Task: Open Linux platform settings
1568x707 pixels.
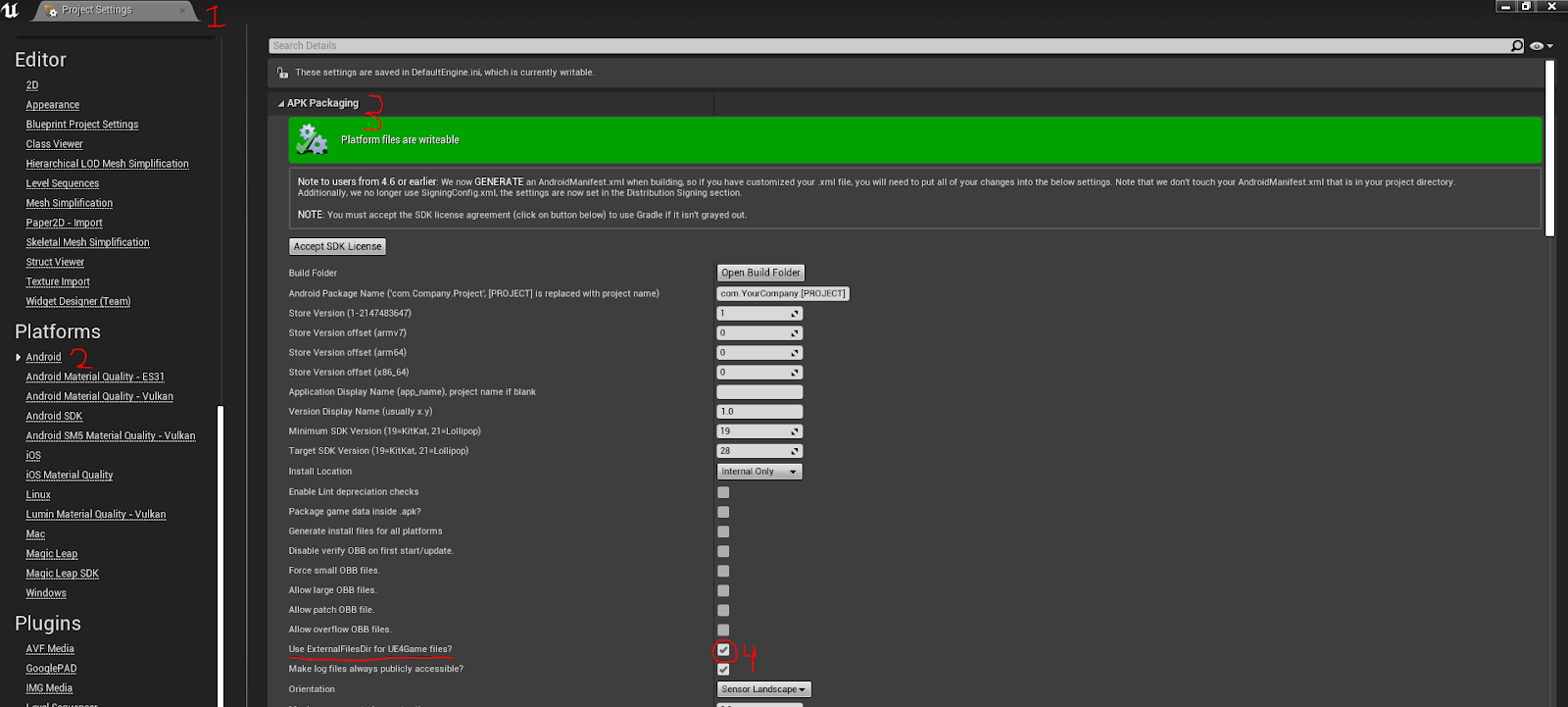Action: pyautogui.click(x=38, y=494)
